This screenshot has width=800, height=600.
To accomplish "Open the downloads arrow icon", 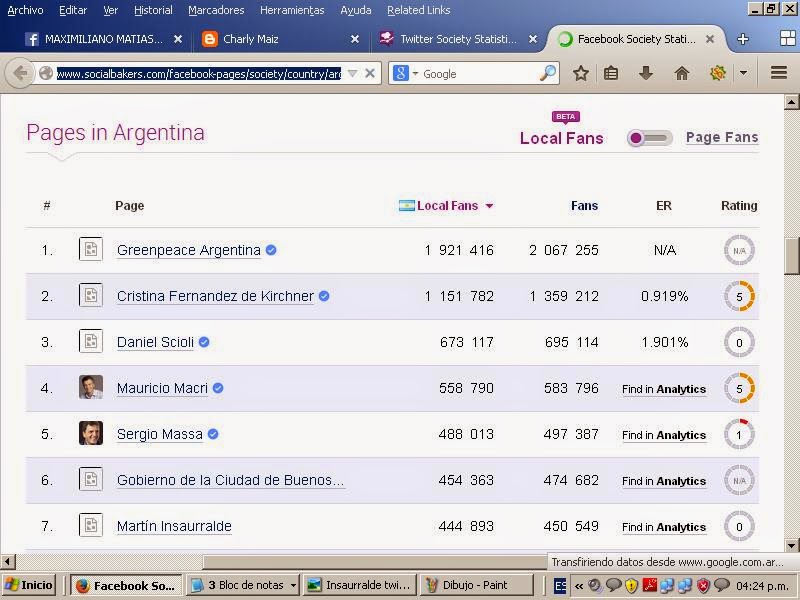I will click(x=646, y=73).
